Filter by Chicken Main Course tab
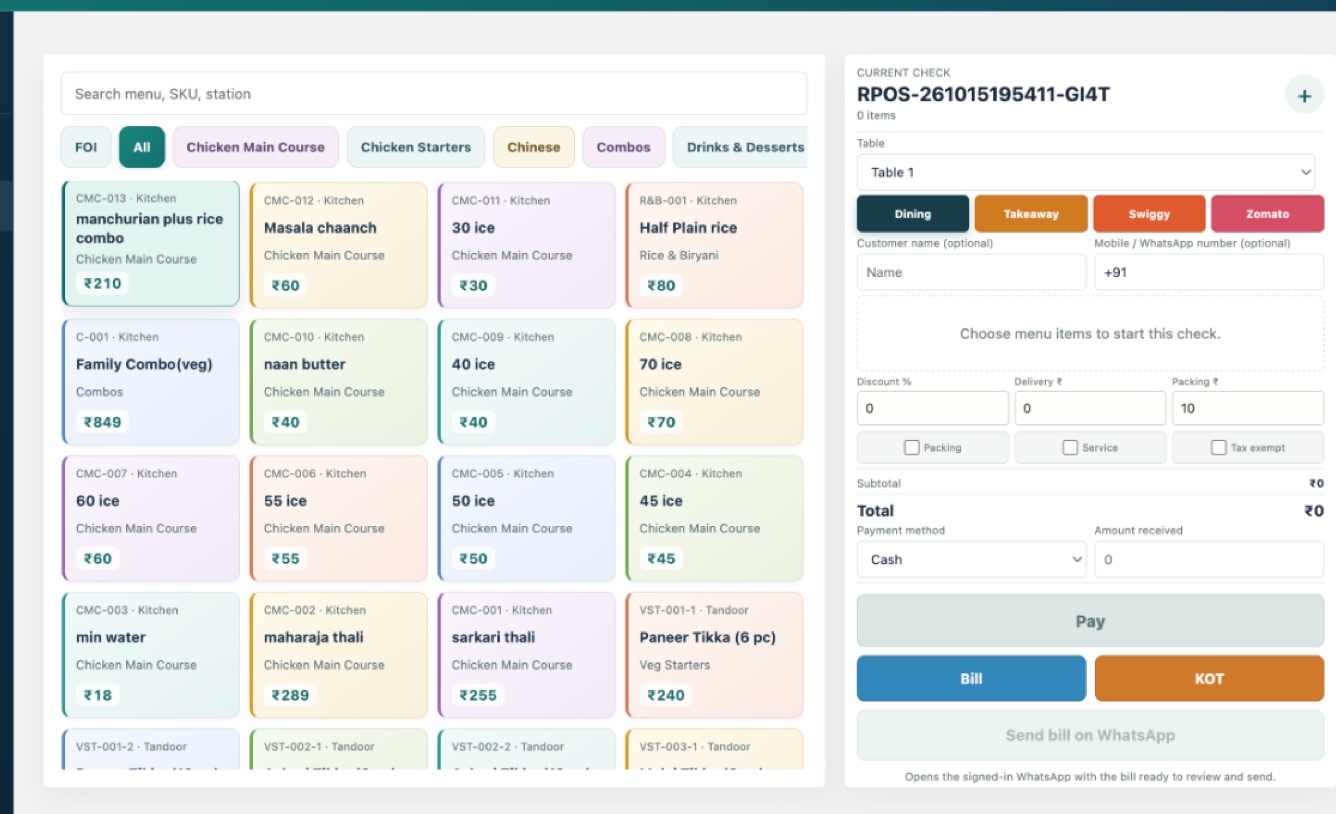Image resolution: width=1336 pixels, height=814 pixels. point(256,147)
